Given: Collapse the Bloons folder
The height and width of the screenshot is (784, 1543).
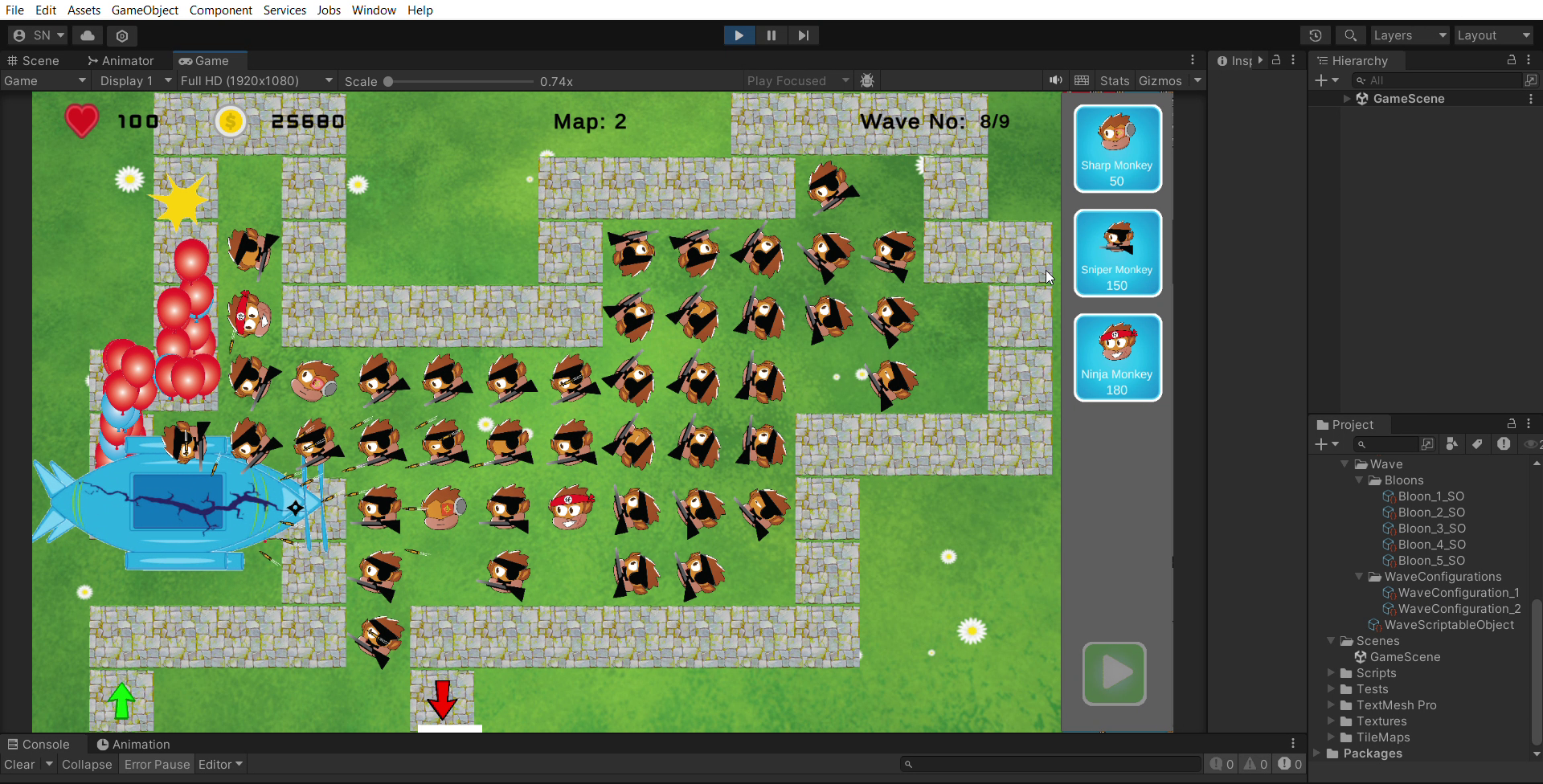Looking at the screenshot, I should click(x=1359, y=480).
